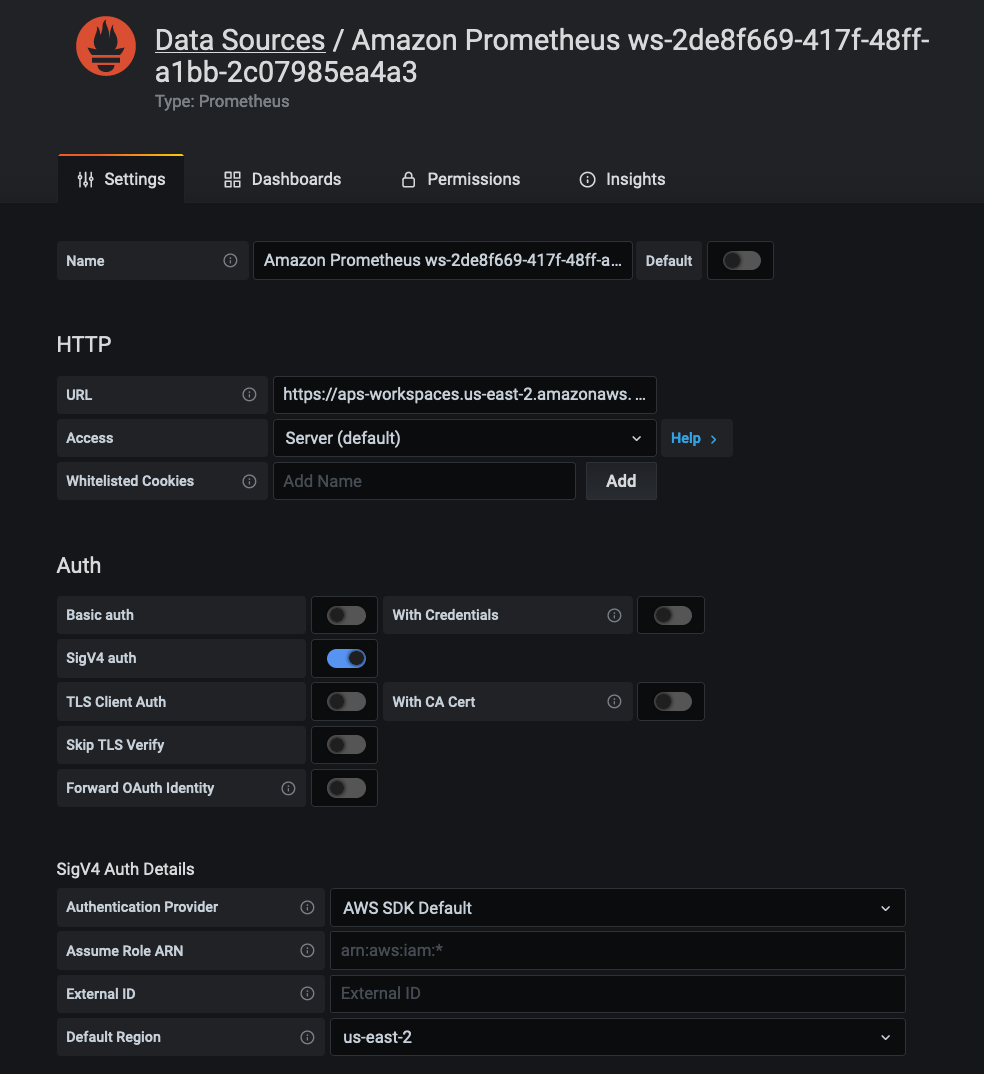This screenshot has height=1074, width=984.
Task: Go to the Data Sources breadcrumb link
Action: tap(240, 40)
